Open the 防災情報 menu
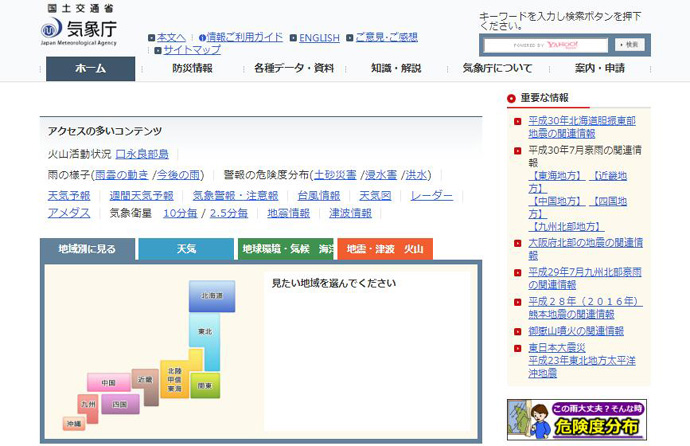 [x=192, y=68]
